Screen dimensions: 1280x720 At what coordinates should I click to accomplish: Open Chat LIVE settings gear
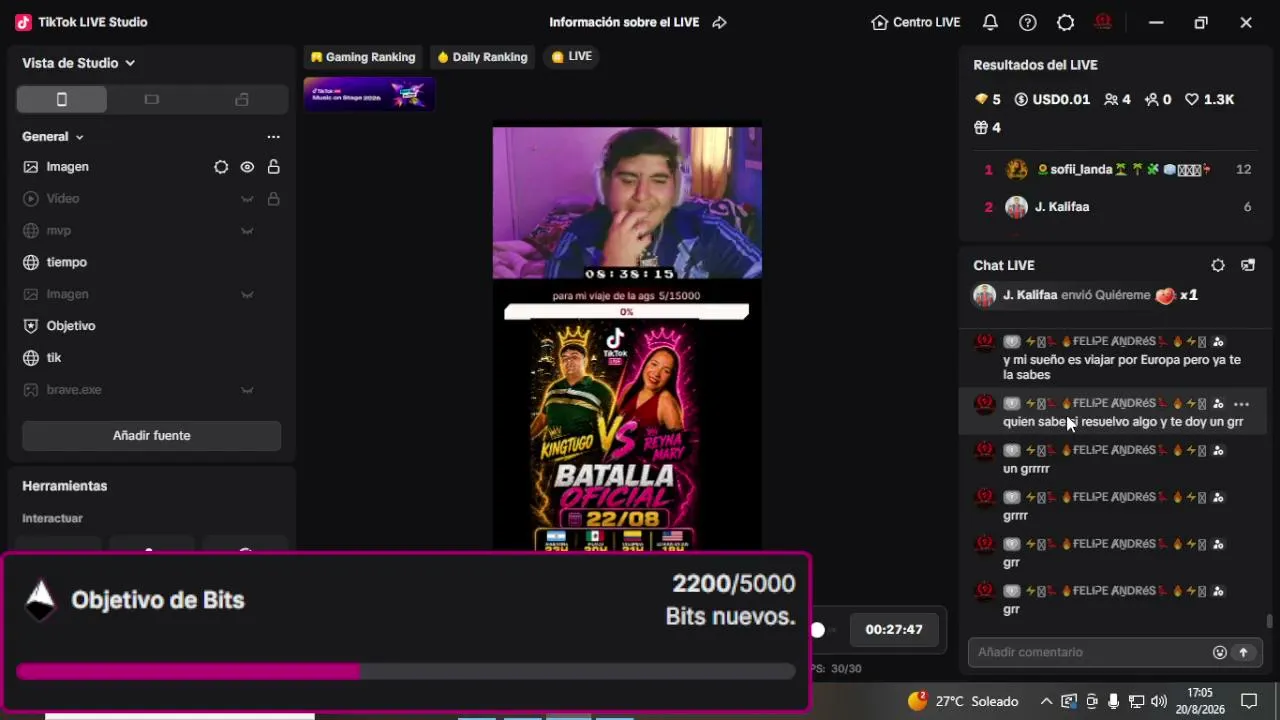pyautogui.click(x=1218, y=265)
